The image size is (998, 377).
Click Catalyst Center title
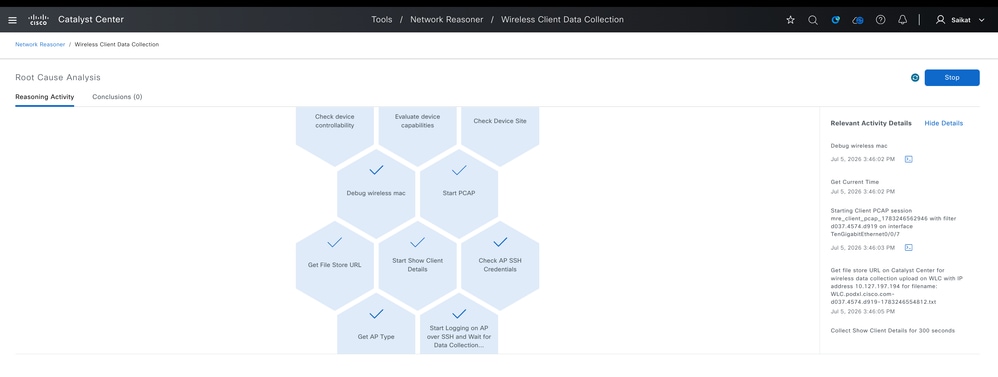coord(91,20)
